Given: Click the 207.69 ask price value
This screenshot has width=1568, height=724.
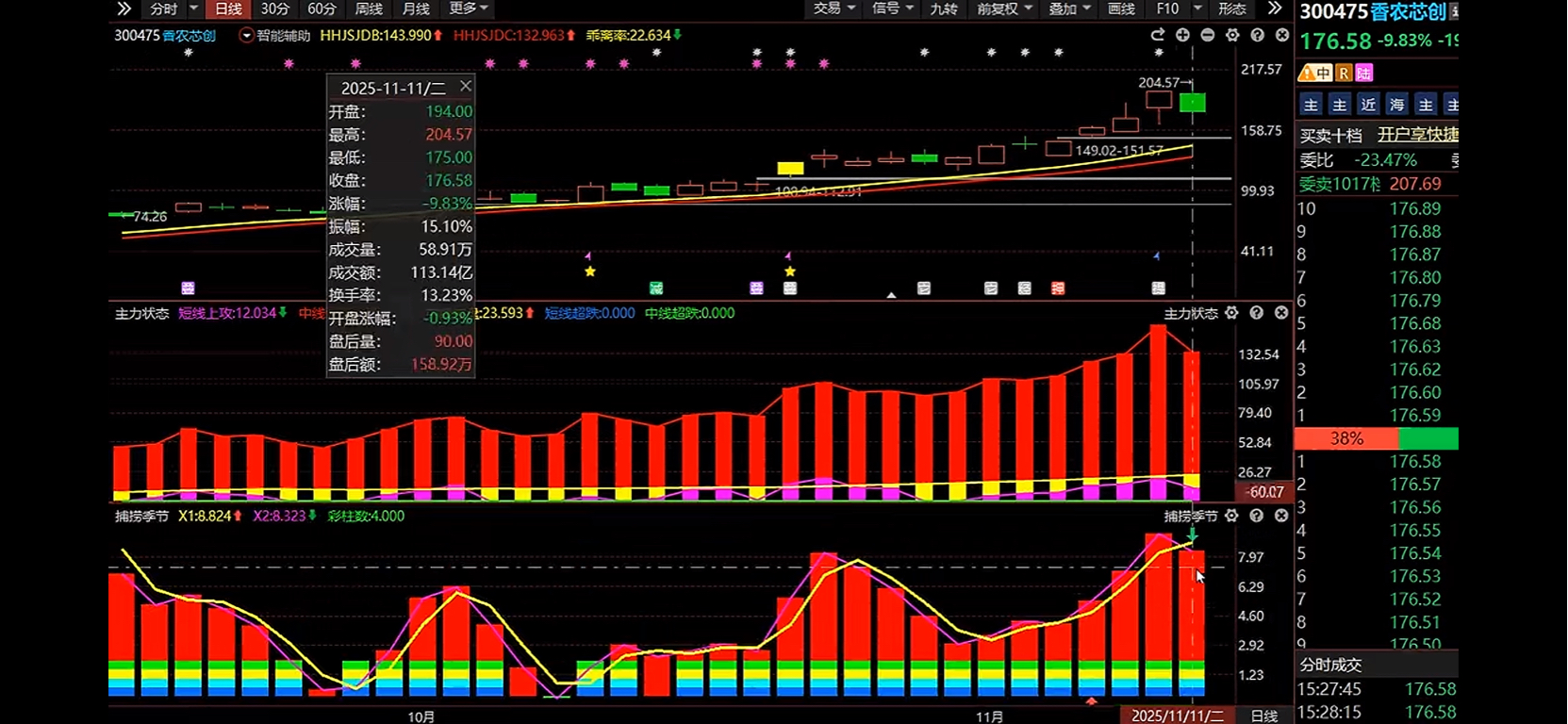Looking at the screenshot, I should click(1414, 184).
